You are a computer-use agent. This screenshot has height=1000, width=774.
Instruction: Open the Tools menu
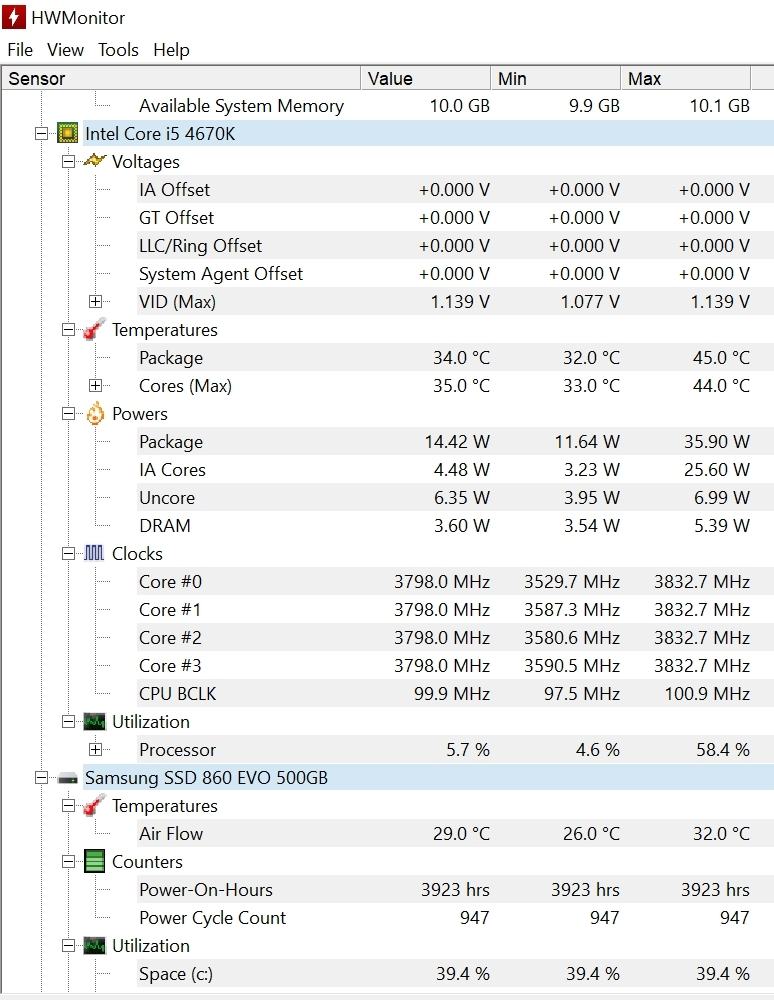(x=118, y=50)
